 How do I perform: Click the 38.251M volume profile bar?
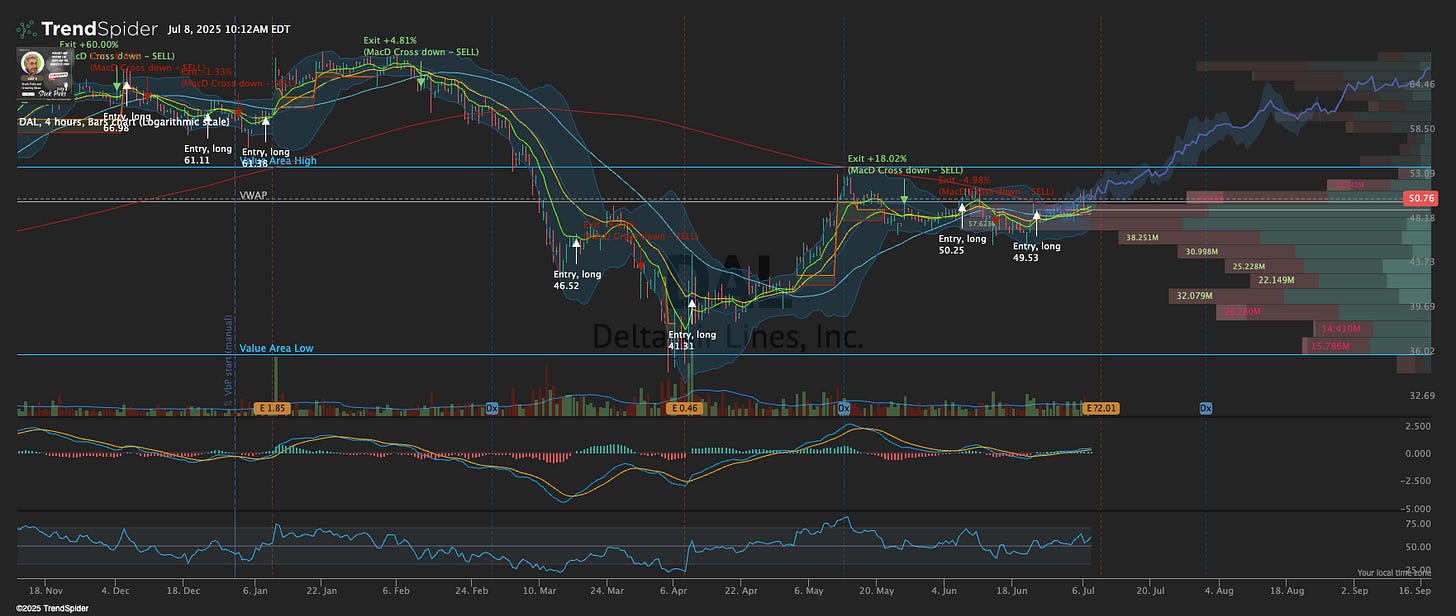pyautogui.click(x=1276, y=238)
